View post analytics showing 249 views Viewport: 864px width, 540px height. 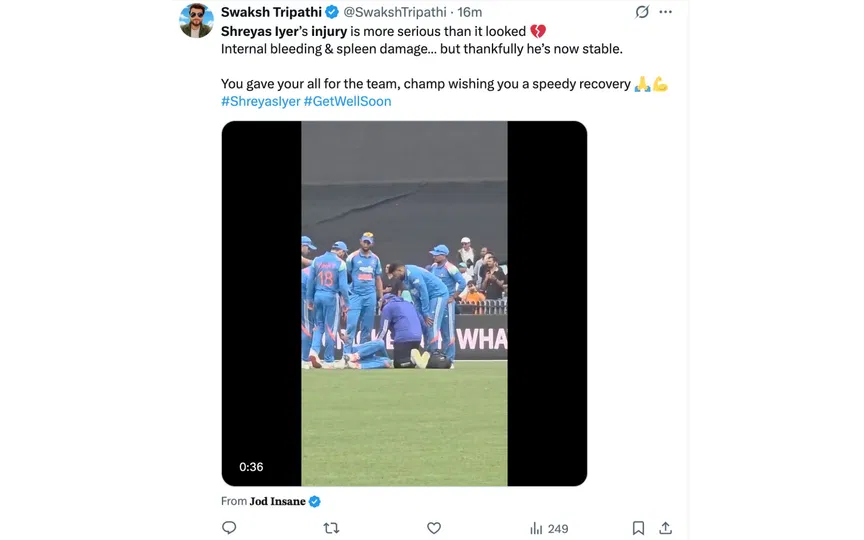point(548,528)
